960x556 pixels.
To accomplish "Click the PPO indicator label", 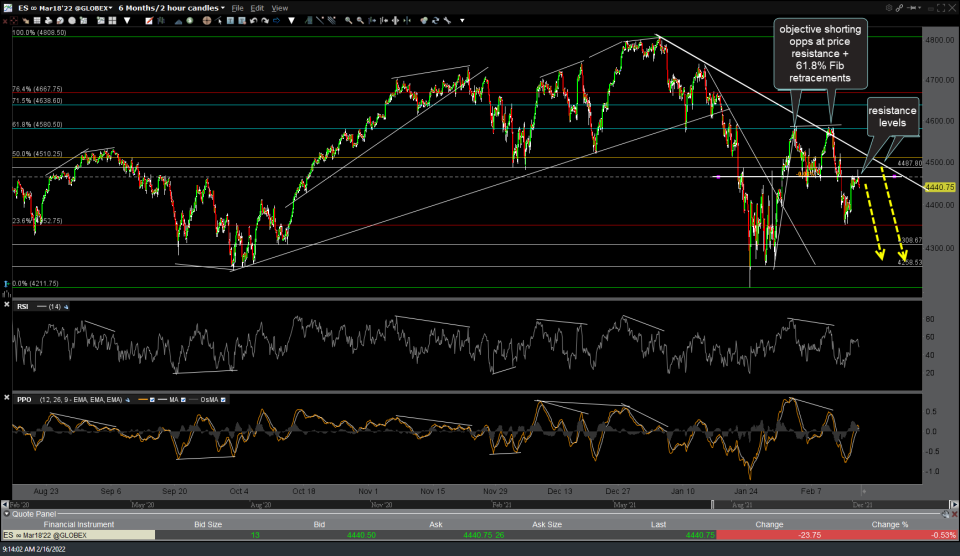I will click(24, 400).
